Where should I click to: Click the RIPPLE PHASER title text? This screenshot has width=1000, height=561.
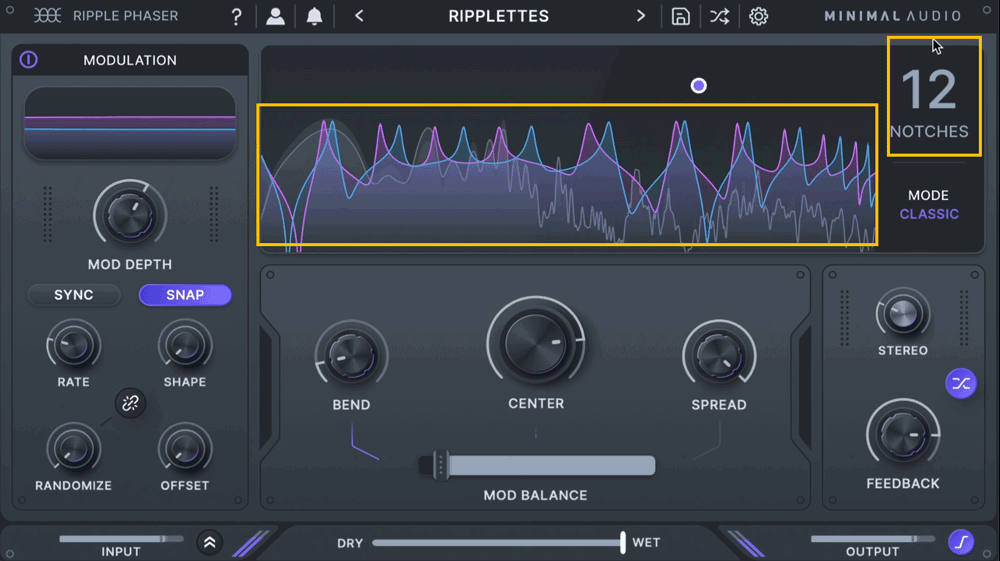(x=126, y=16)
